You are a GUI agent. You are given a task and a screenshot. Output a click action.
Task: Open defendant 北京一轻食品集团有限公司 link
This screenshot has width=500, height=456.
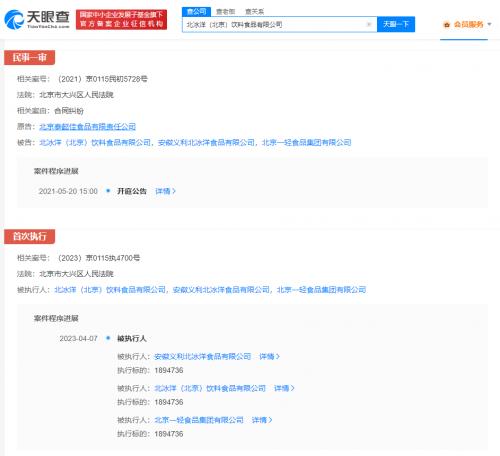pyautogui.click(x=307, y=143)
